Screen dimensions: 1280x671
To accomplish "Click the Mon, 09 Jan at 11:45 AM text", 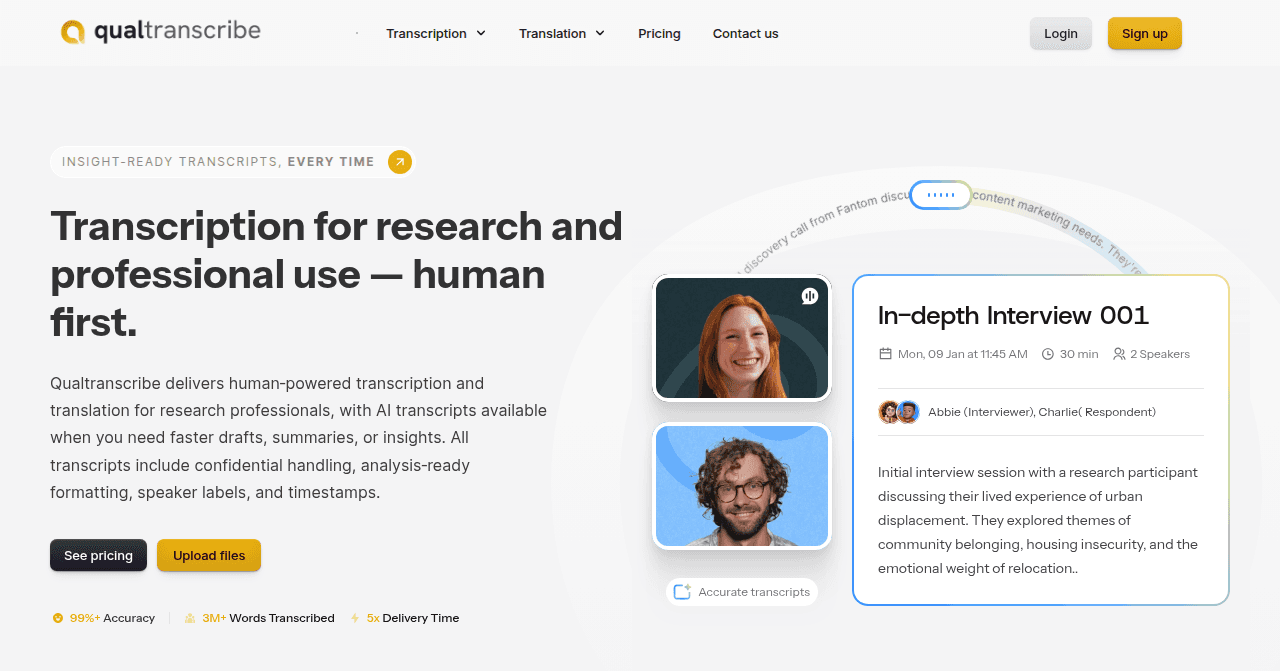I will [963, 354].
